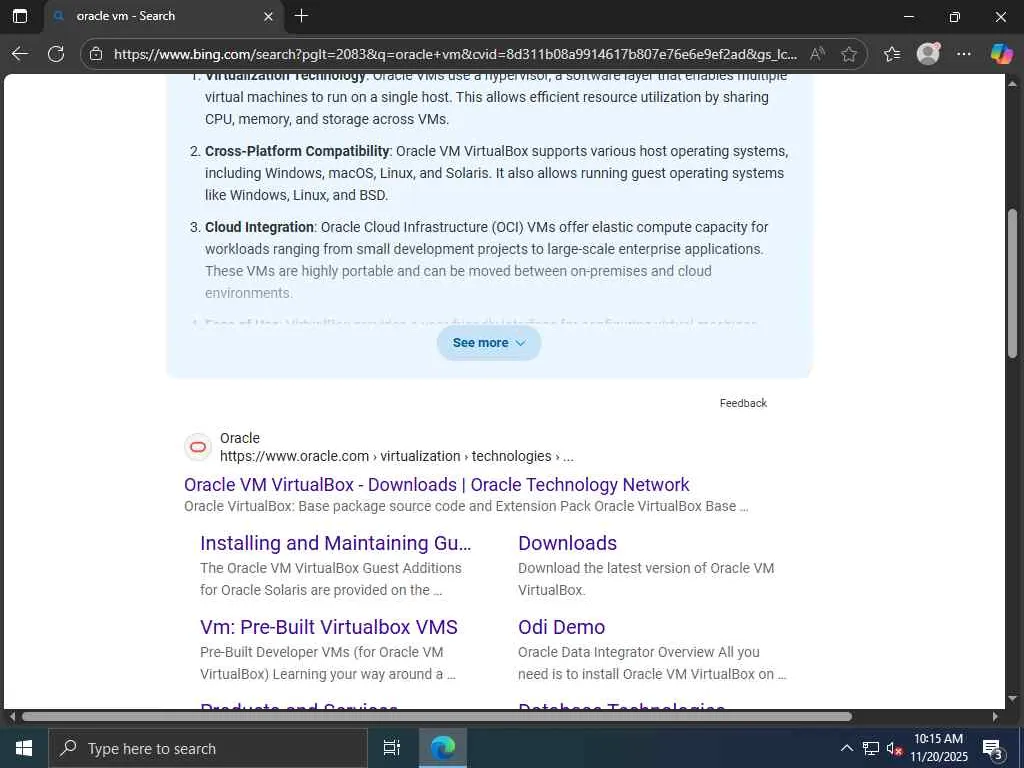Image resolution: width=1024 pixels, height=768 pixels.
Task: Refresh the page with the reload icon
Action: pos(56,54)
